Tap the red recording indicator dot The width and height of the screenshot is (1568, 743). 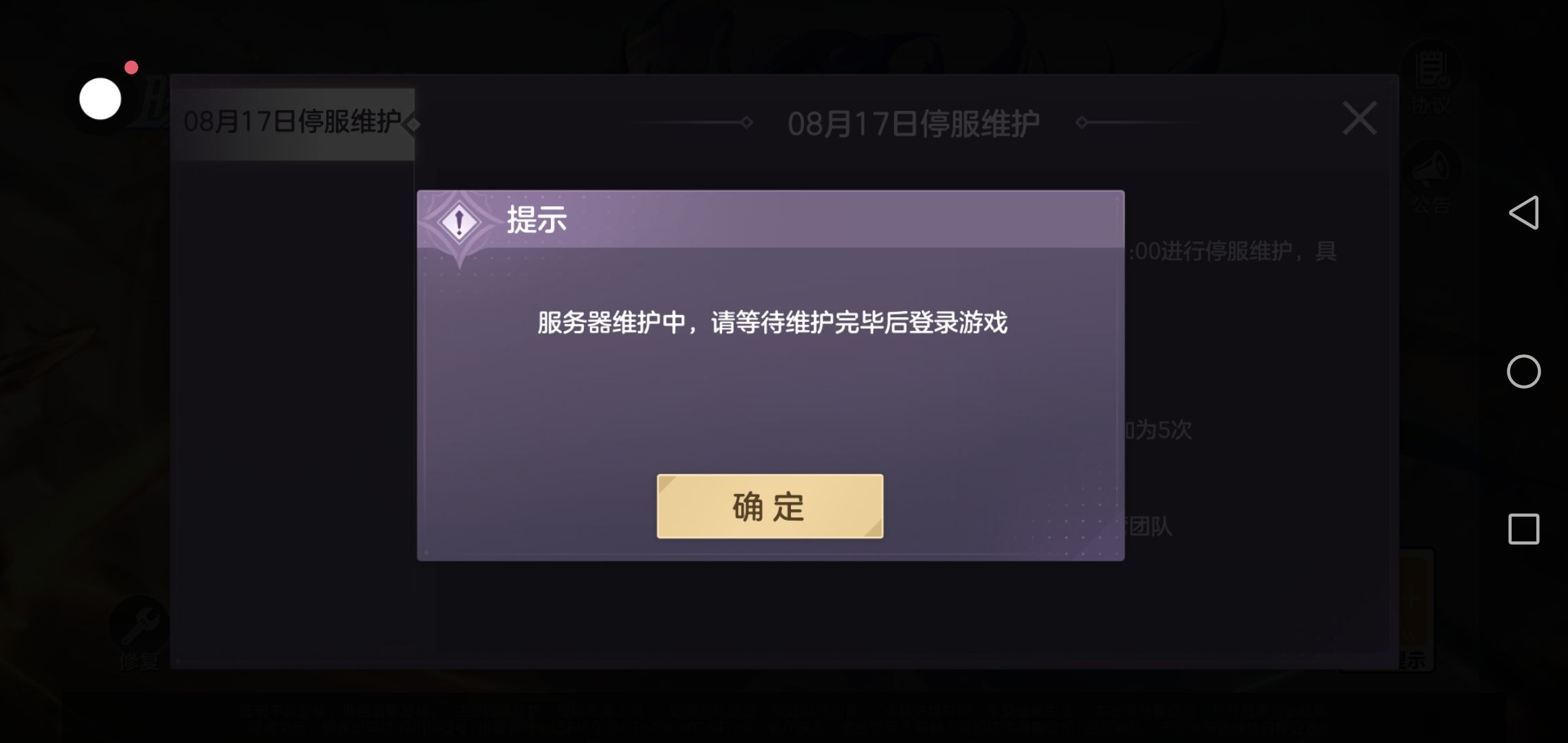[x=131, y=67]
